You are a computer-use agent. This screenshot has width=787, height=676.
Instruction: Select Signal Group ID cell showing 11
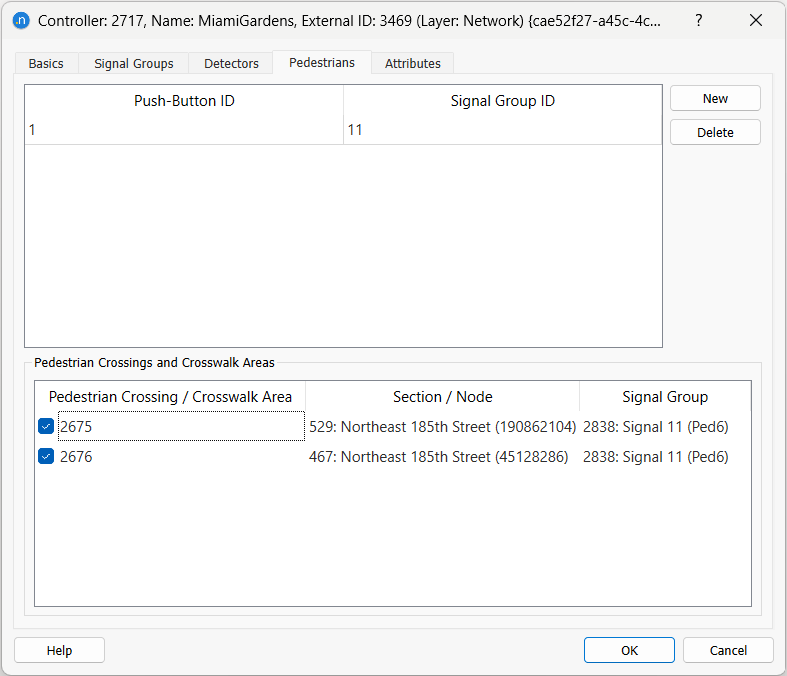[502, 130]
